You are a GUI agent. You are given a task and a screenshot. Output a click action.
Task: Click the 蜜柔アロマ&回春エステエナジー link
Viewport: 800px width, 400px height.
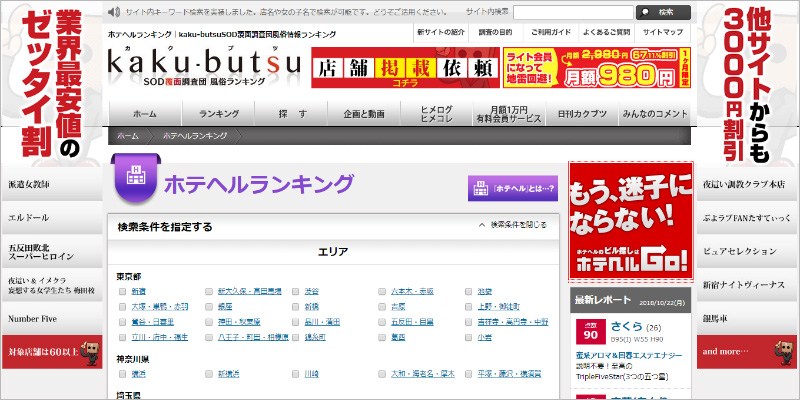coord(629,355)
